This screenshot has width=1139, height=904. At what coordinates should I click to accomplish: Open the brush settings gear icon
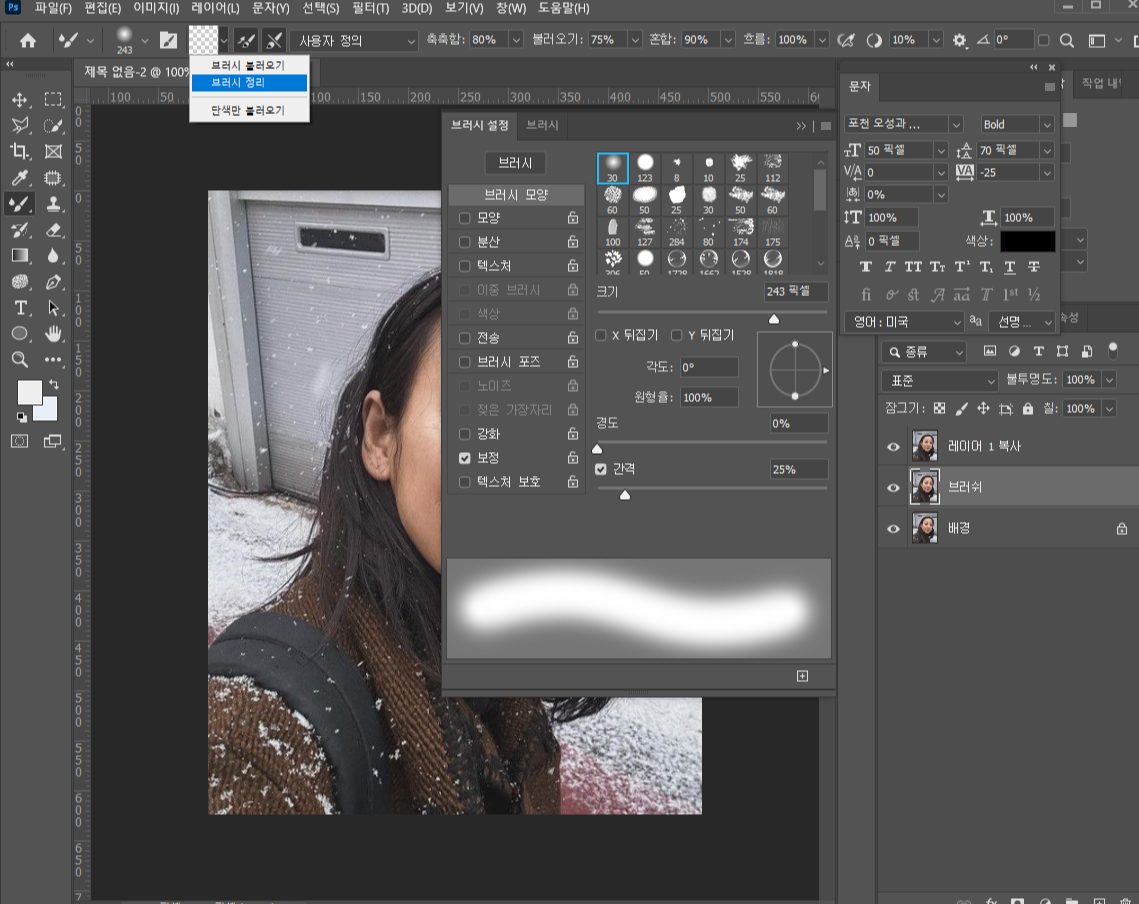(960, 40)
